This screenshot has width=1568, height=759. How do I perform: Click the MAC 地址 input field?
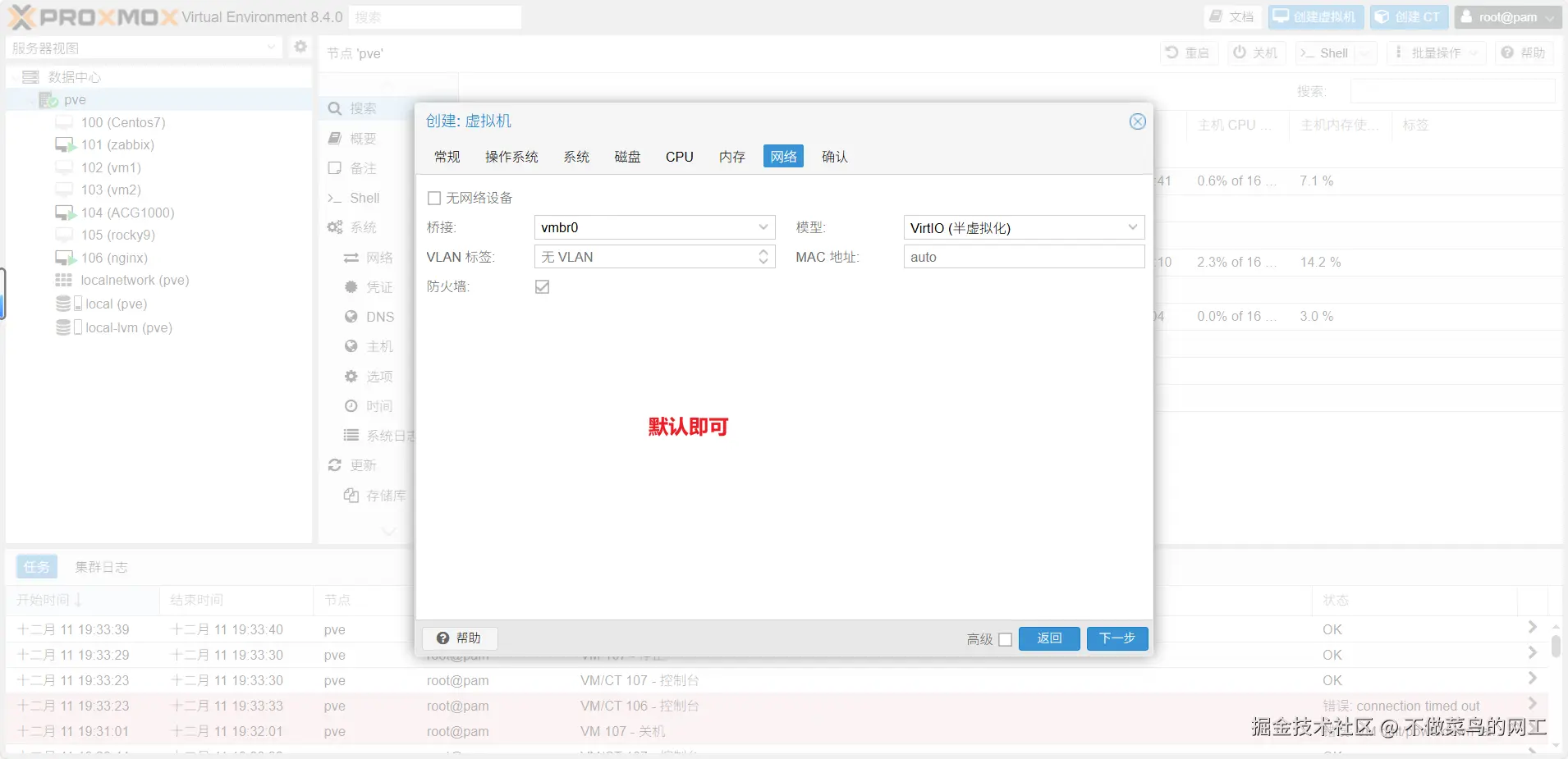coord(1024,256)
